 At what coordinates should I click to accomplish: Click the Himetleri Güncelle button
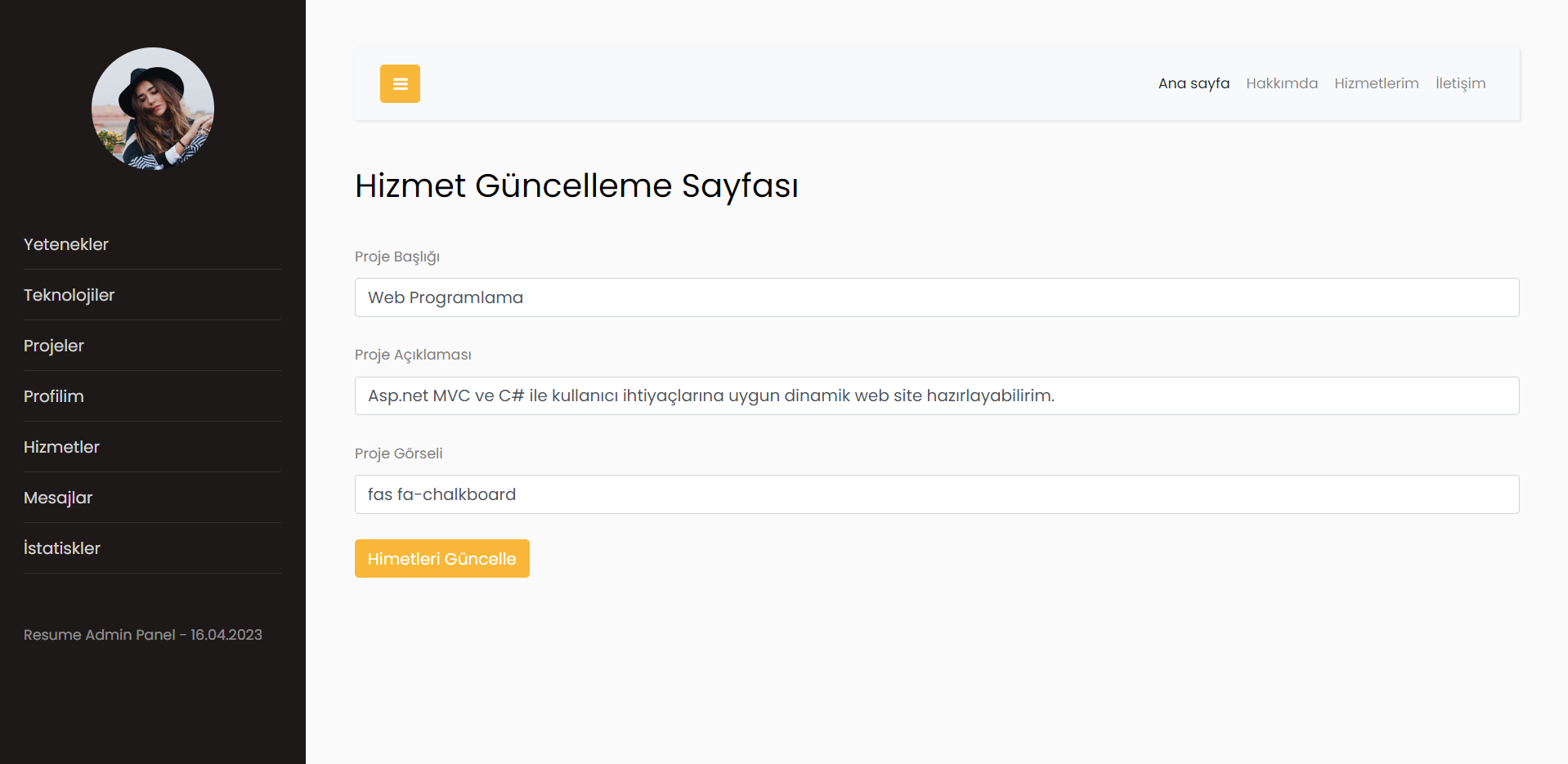(x=441, y=558)
